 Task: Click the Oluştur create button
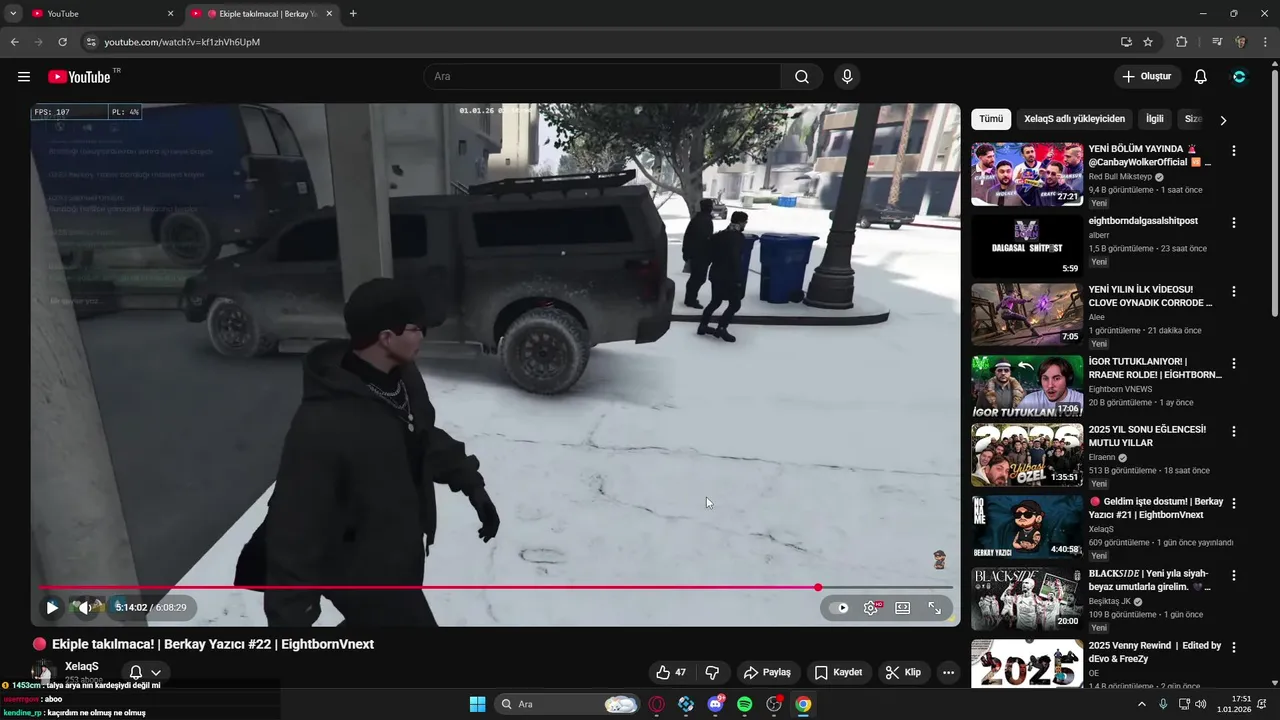coord(1148,77)
